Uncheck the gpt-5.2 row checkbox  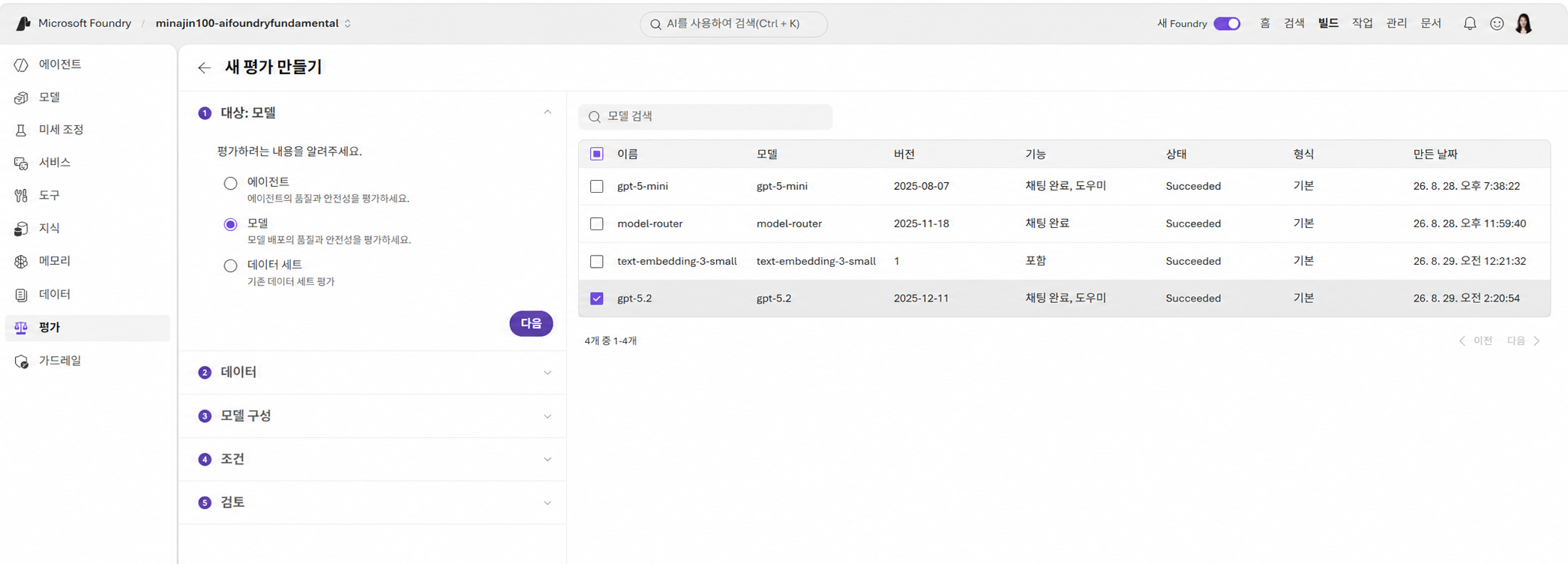click(x=597, y=298)
